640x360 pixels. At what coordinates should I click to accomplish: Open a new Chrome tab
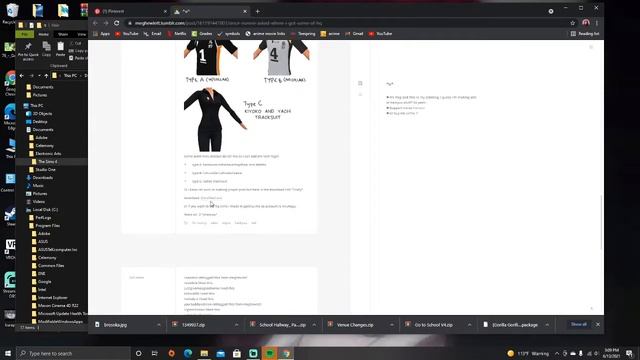click(258, 11)
